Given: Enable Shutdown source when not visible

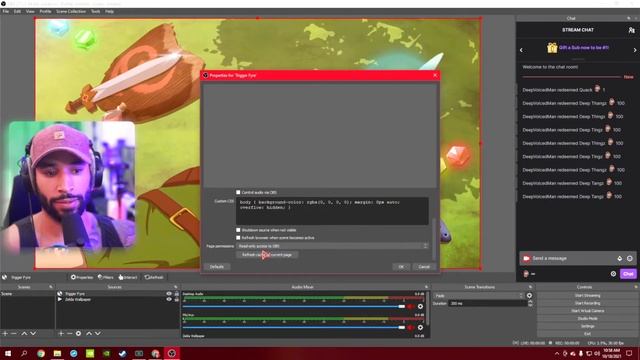Looking at the screenshot, I should pyautogui.click(x=238, y=230).
